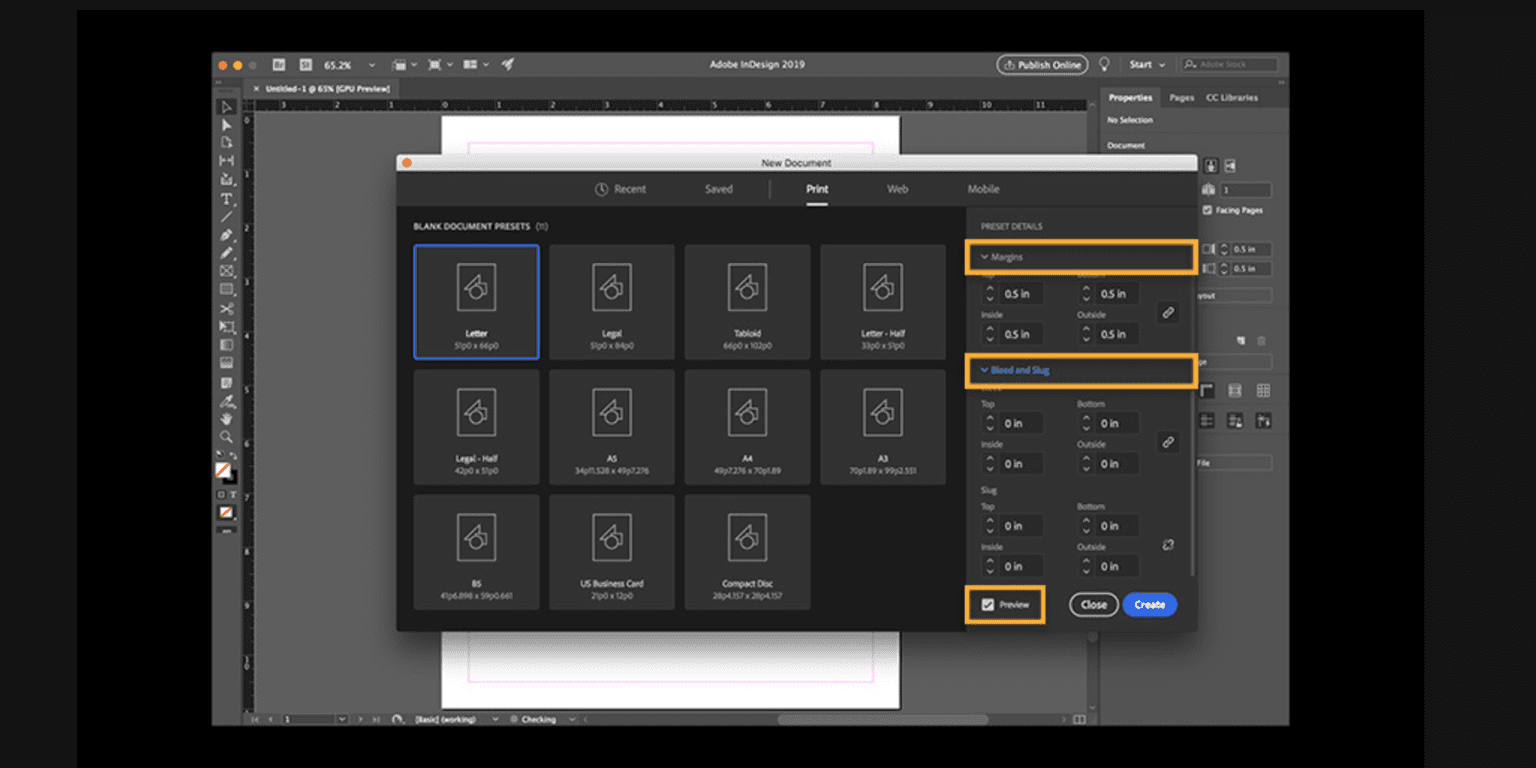Select the Eyedropper tool

(x=227, y=400)
